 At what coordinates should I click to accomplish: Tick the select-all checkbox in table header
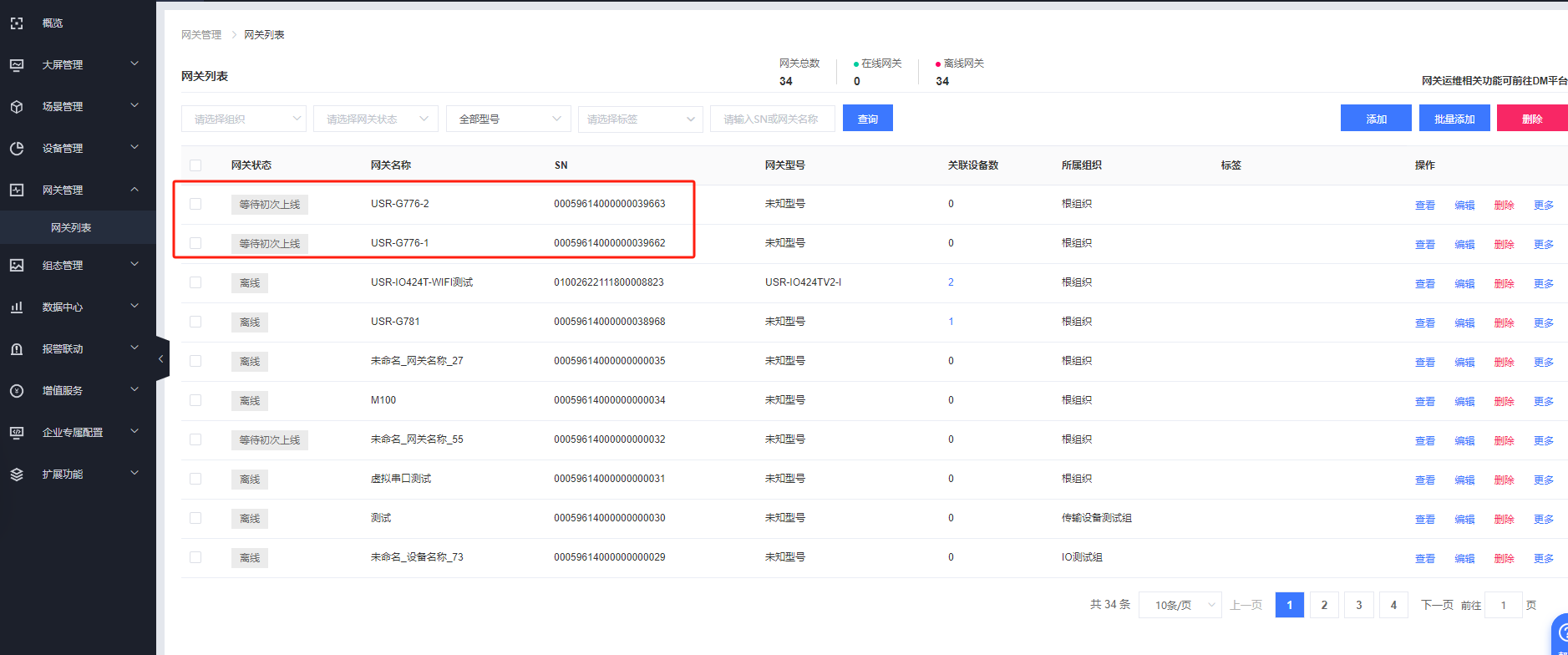[195, 165]
